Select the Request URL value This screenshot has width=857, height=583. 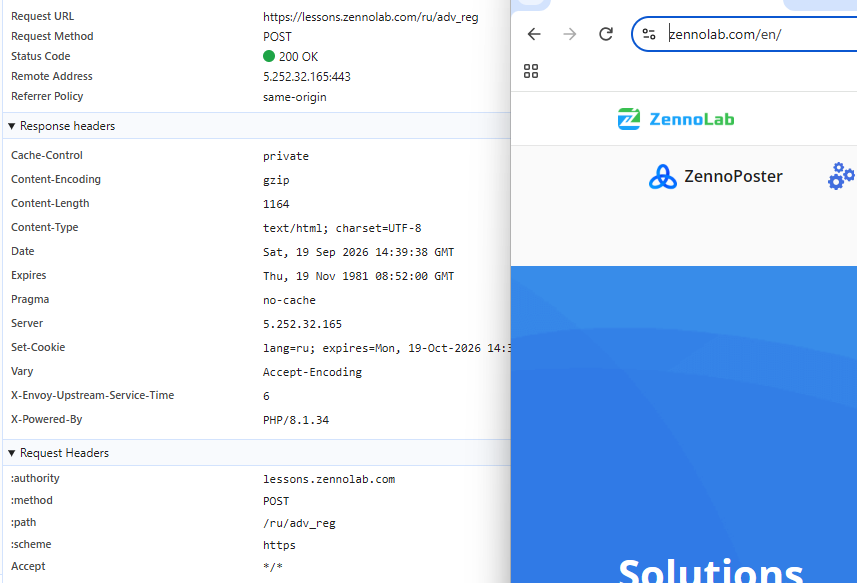pyautogui.click(x=371, y=17)
